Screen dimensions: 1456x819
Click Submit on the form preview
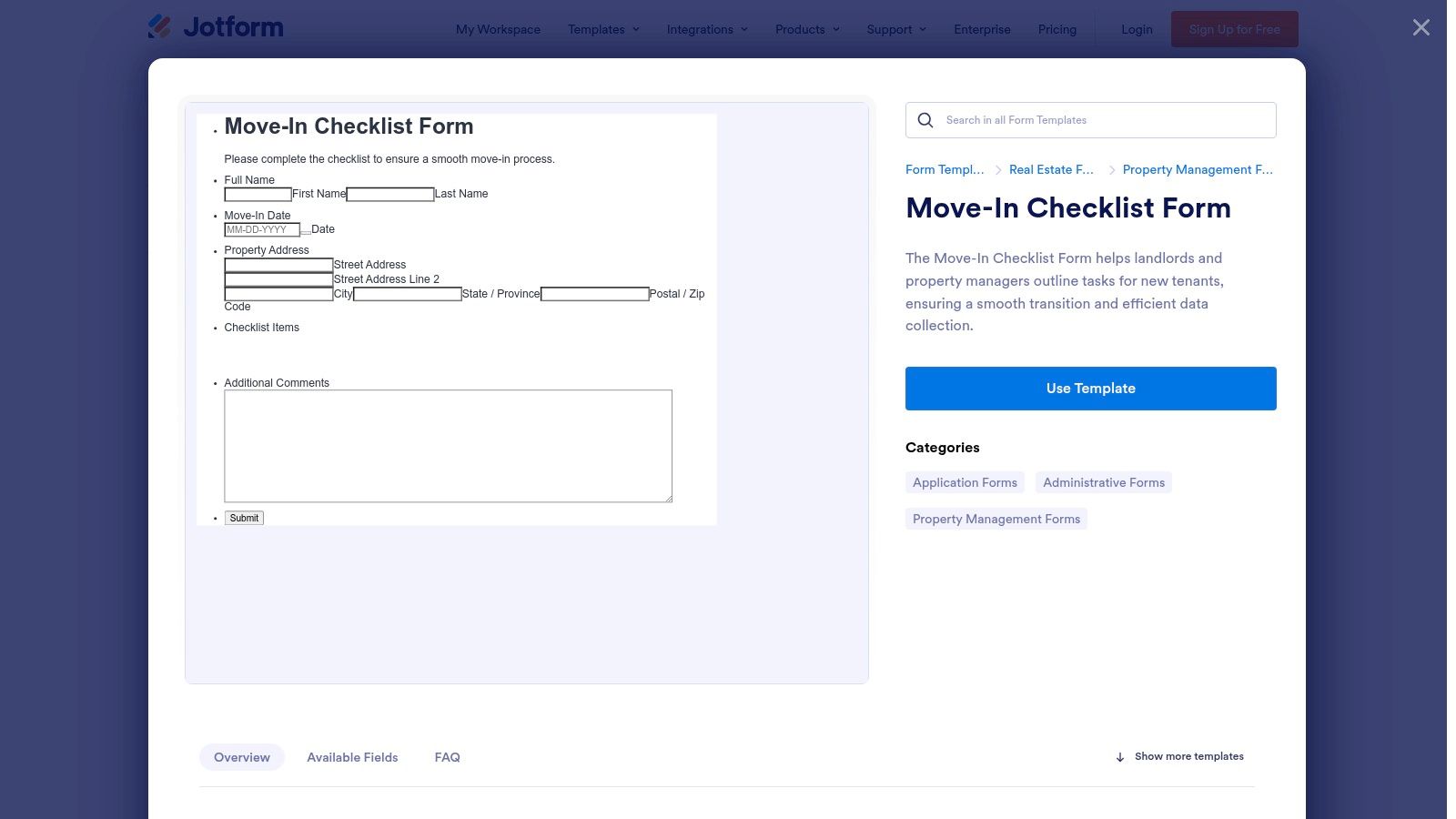pos(243,517)
